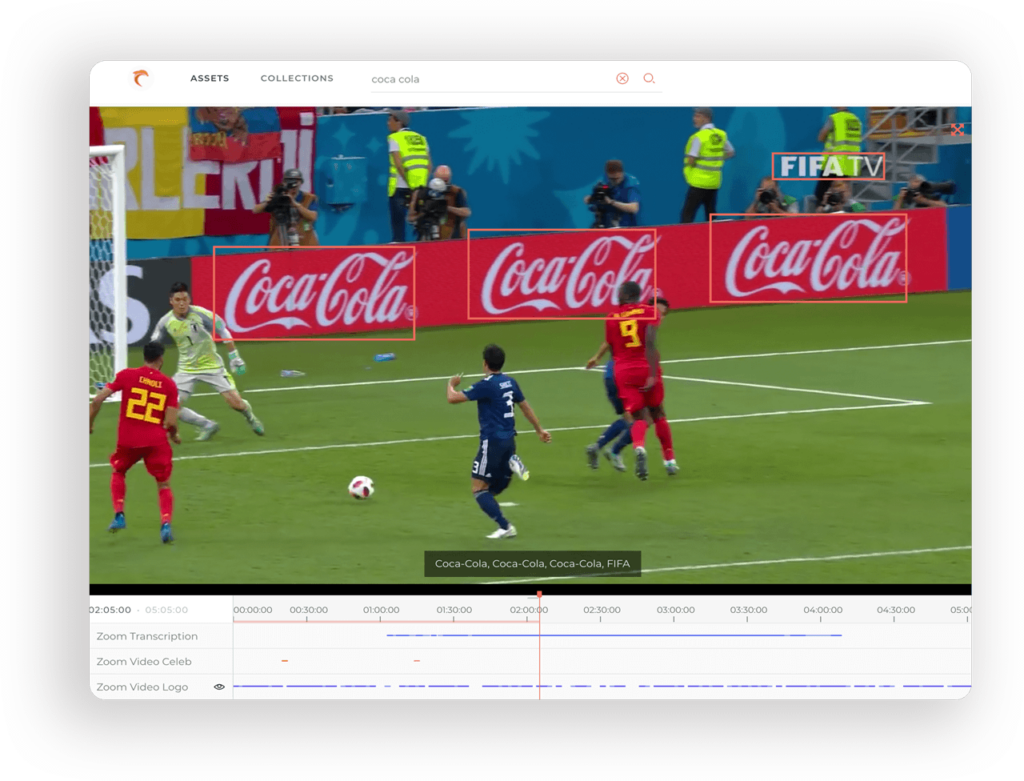1024x781 pixels.
Task: Click the first orange Celeb detection marker
Action: coord(285,661)
